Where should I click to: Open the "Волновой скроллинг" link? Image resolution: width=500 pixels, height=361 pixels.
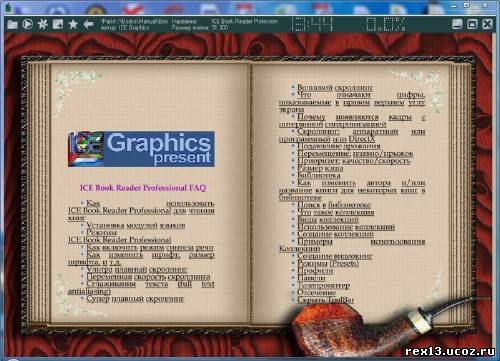click(x=335, y=88)
